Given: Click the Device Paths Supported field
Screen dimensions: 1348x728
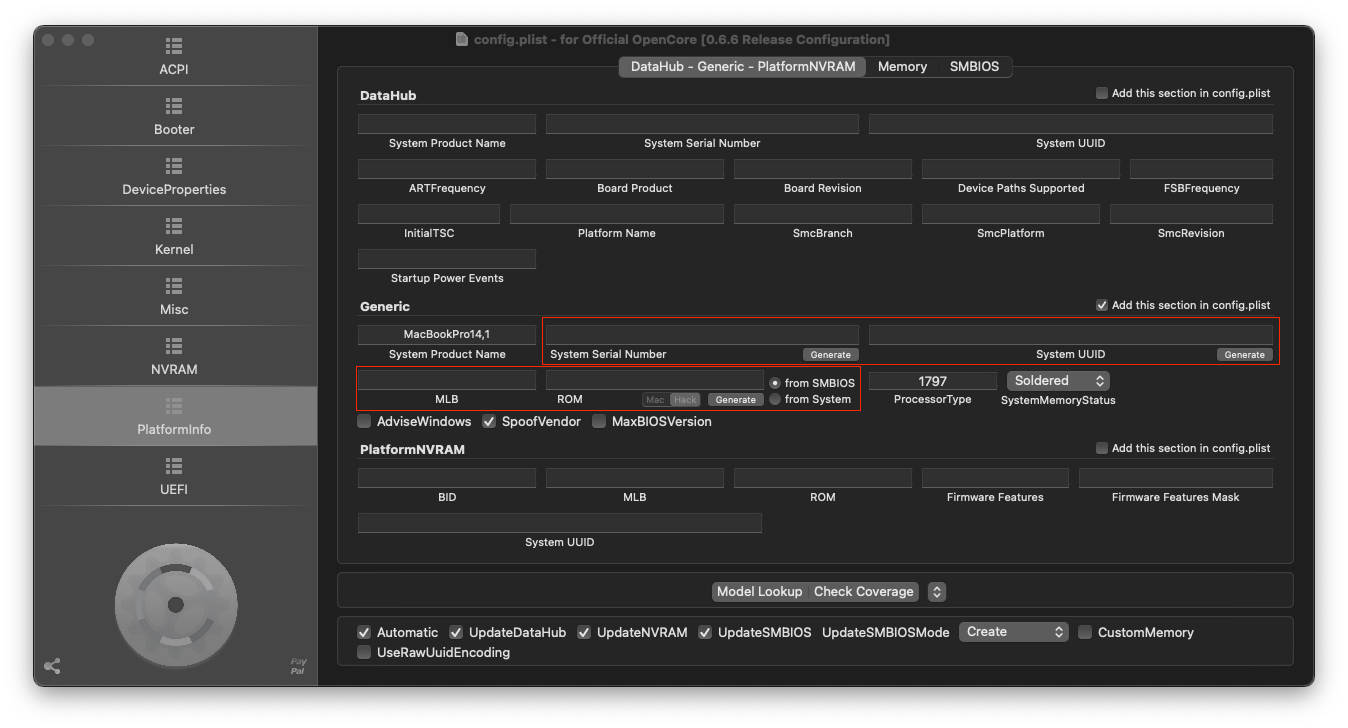Looking at the screenshot, I should [1021, 169].
